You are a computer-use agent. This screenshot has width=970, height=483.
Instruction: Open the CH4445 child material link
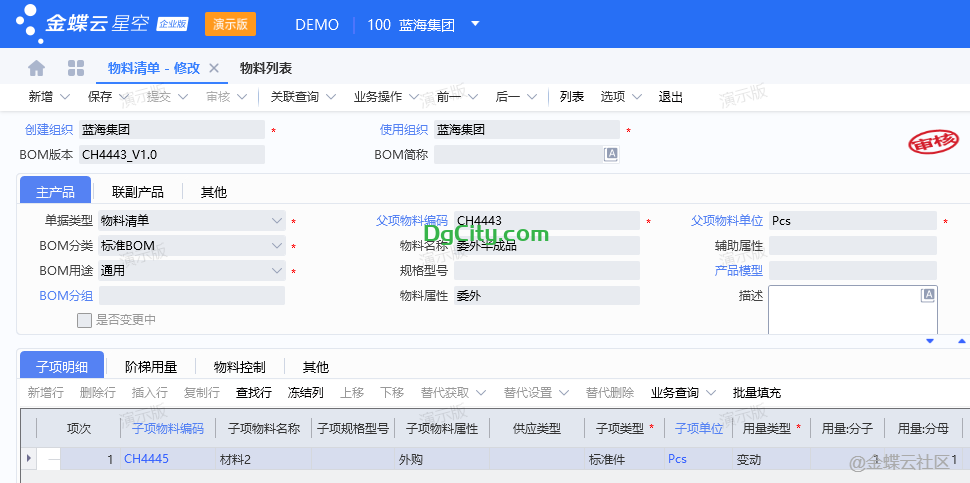pos(146,458)
